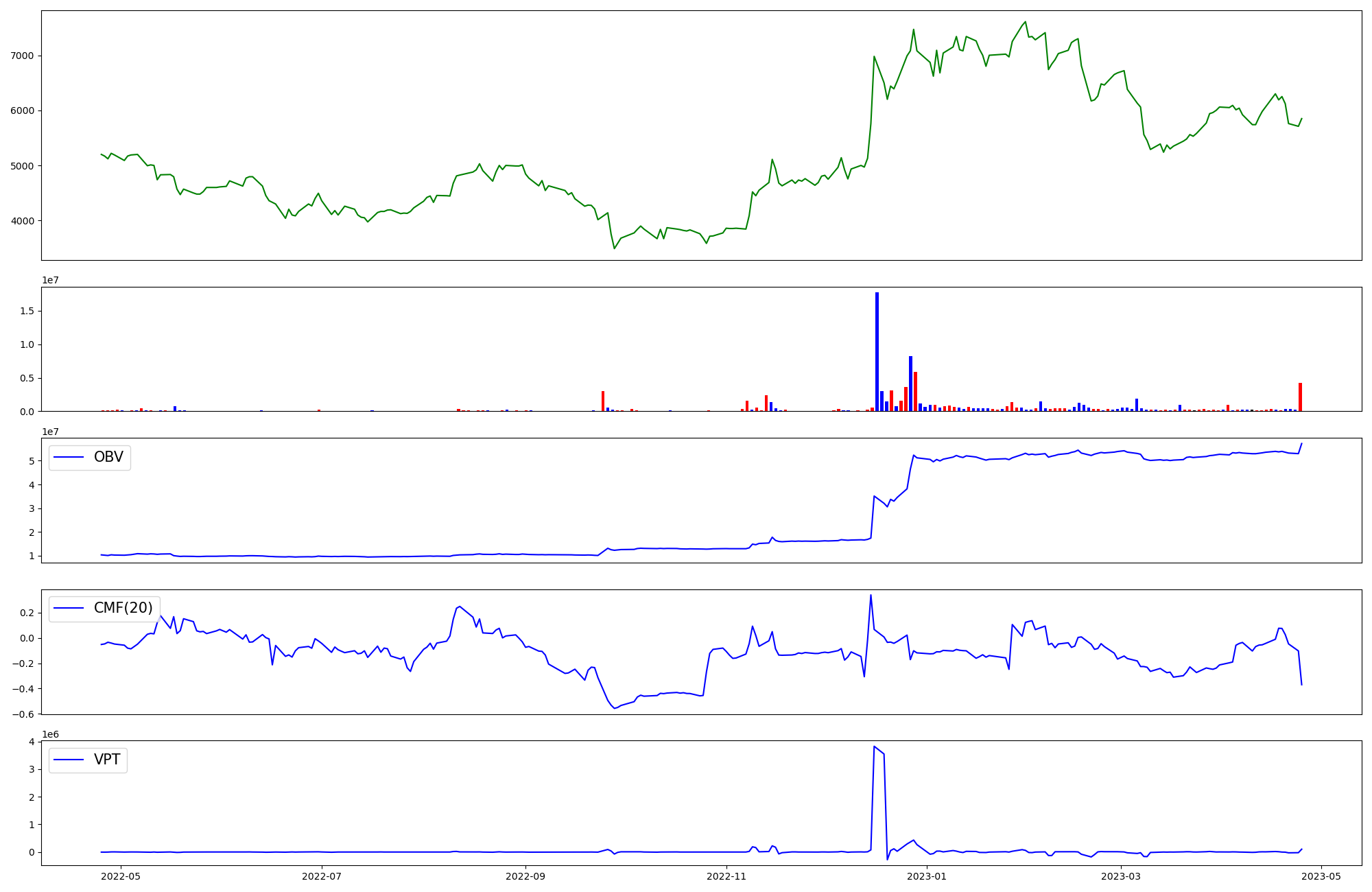Click the 5 tick on OBV axis

pos(32,461)
